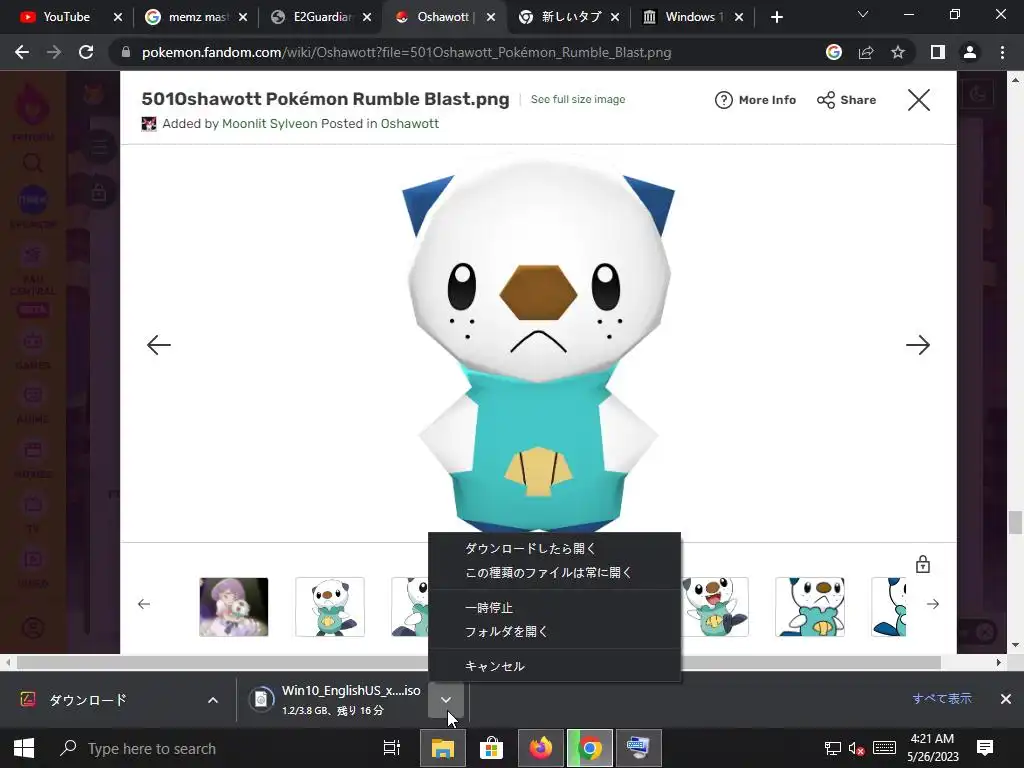This screenshot has height=768, width=1024.
Task: Open Microsoft Store from the taskbar
Action: point(491,748)
